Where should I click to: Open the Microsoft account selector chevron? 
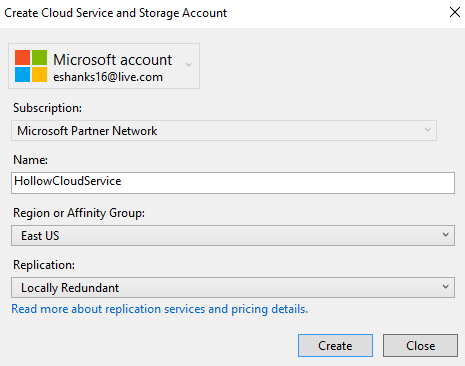click(x=189, y=65)
